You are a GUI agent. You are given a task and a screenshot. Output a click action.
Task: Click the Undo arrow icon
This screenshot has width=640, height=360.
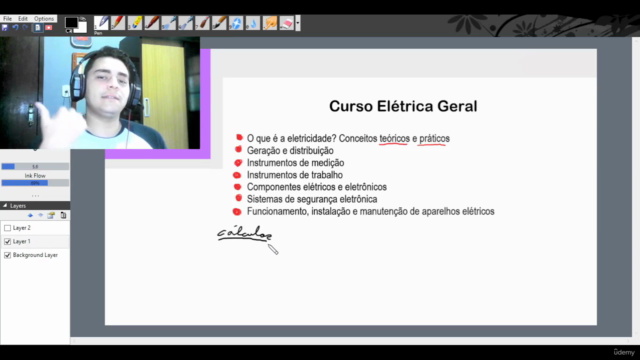click(15, 28)
